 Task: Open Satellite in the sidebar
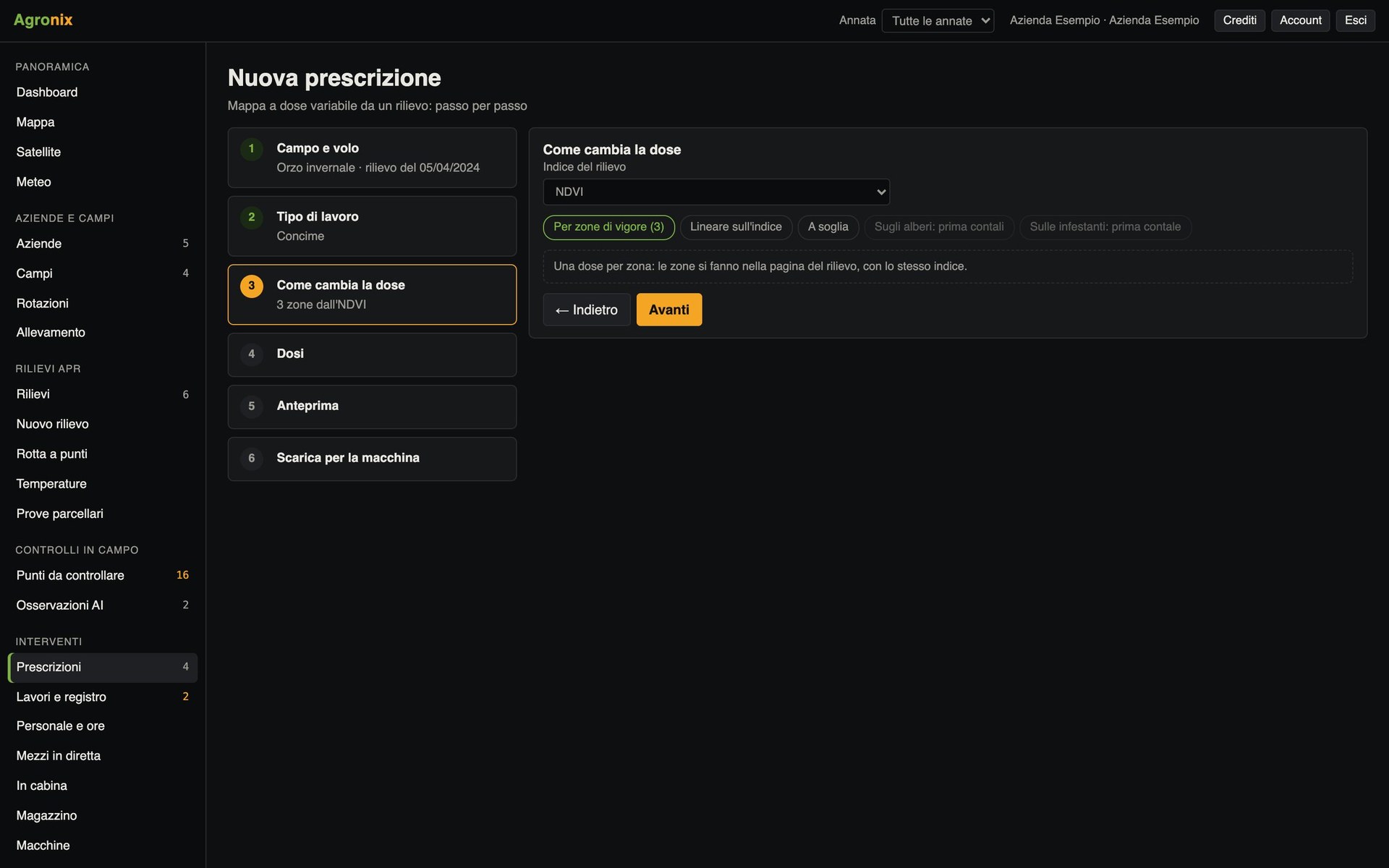[103, 152]
